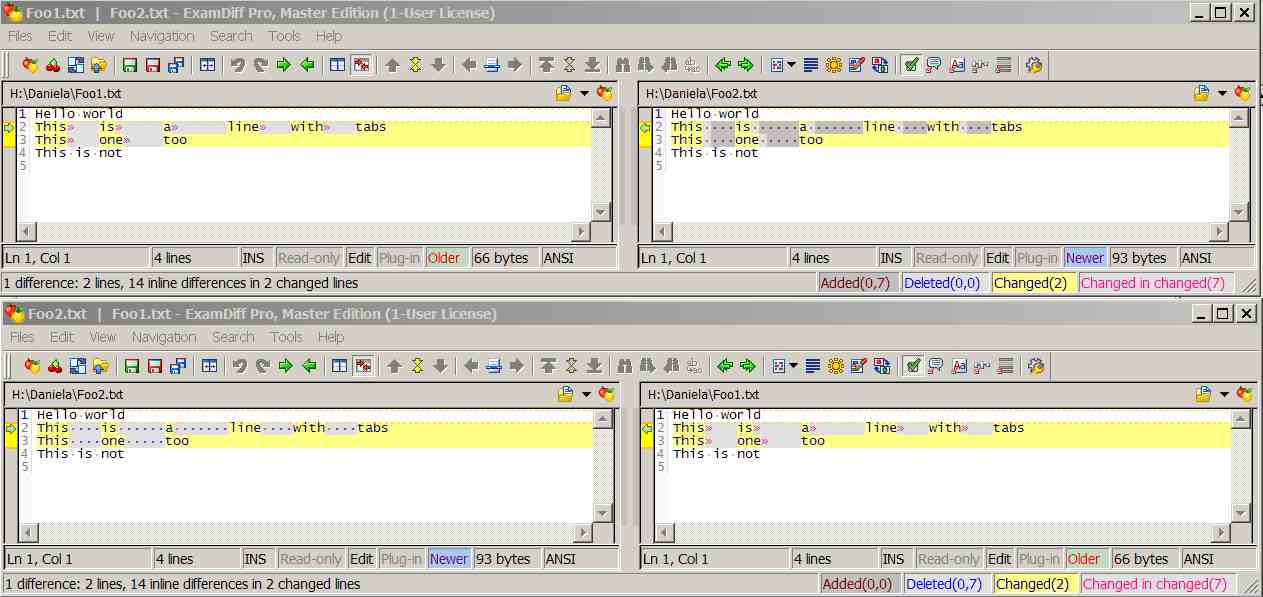Toggle two-pane view button in top window toolbar
The height and width of the screenshot is (597, 1263).
tap(338, 65)
